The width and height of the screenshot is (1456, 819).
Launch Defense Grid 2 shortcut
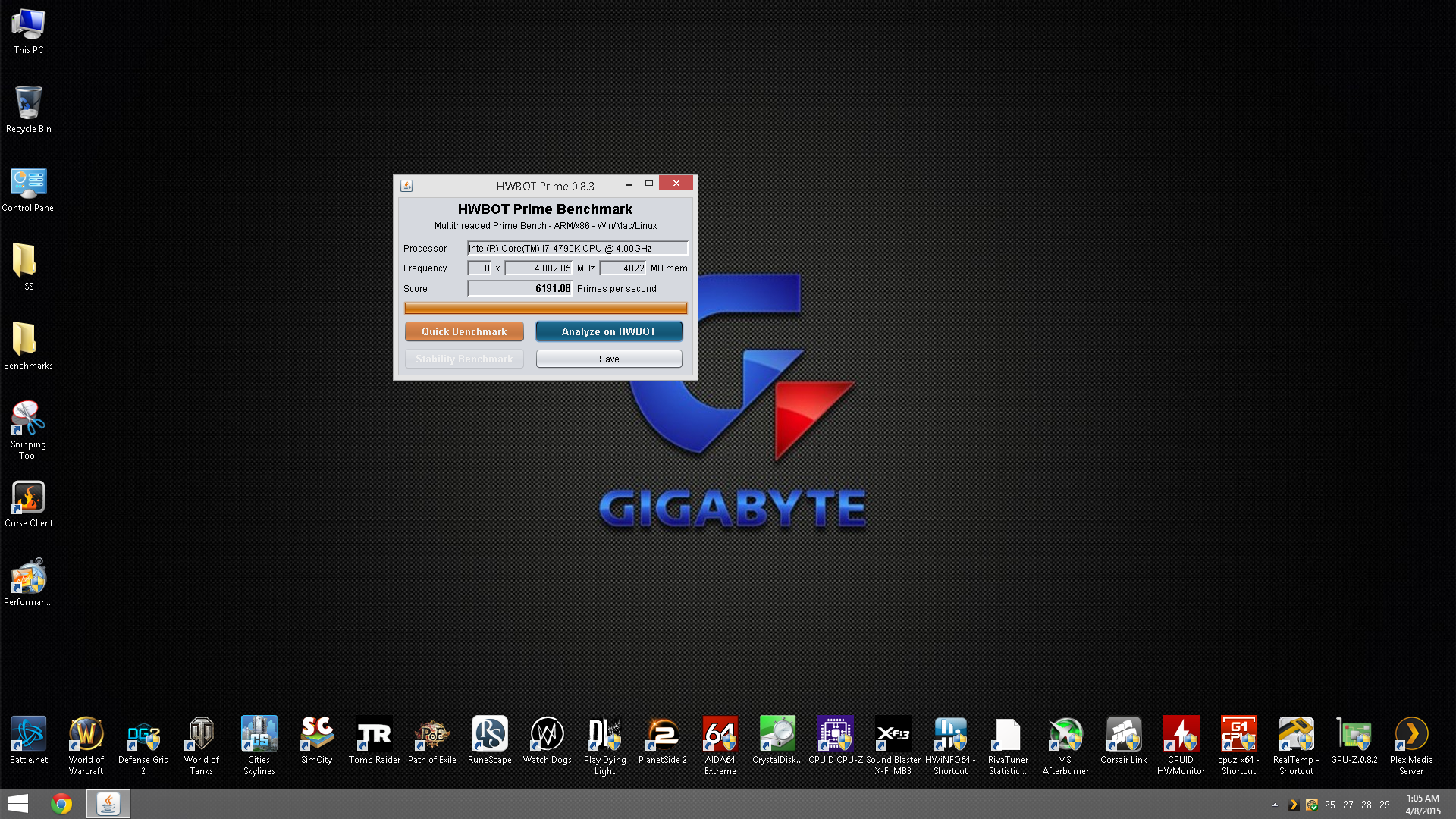point(144,746)
